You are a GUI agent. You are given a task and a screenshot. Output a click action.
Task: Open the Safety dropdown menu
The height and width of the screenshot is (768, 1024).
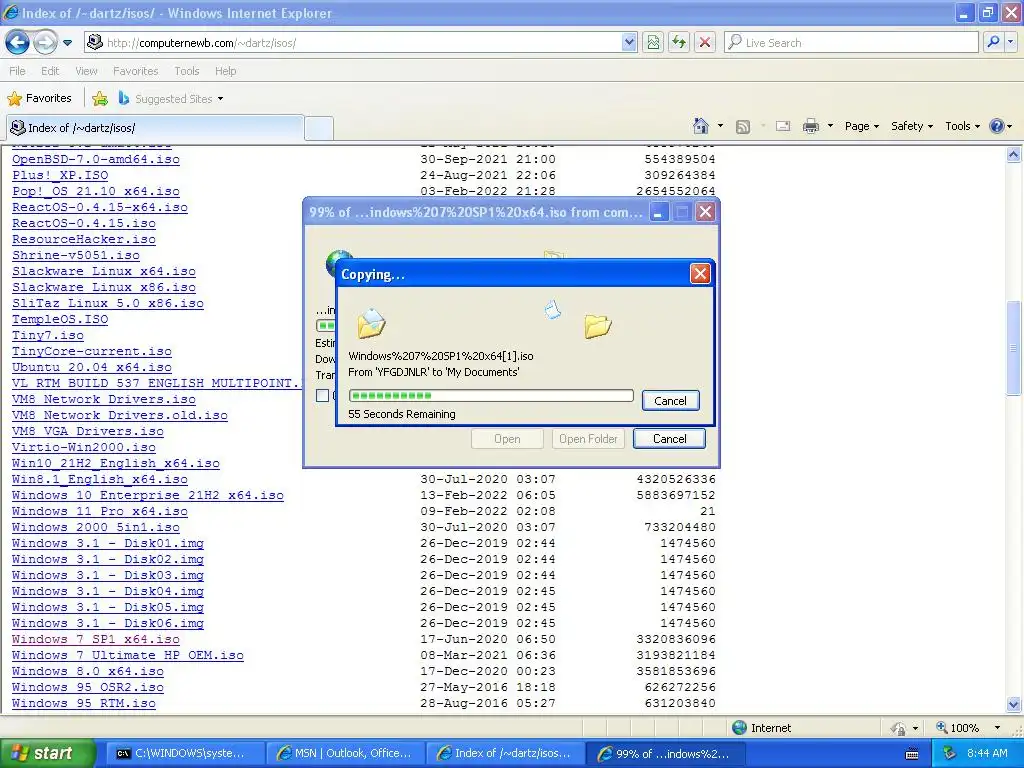pyautogui.click(x=912, y=126)
